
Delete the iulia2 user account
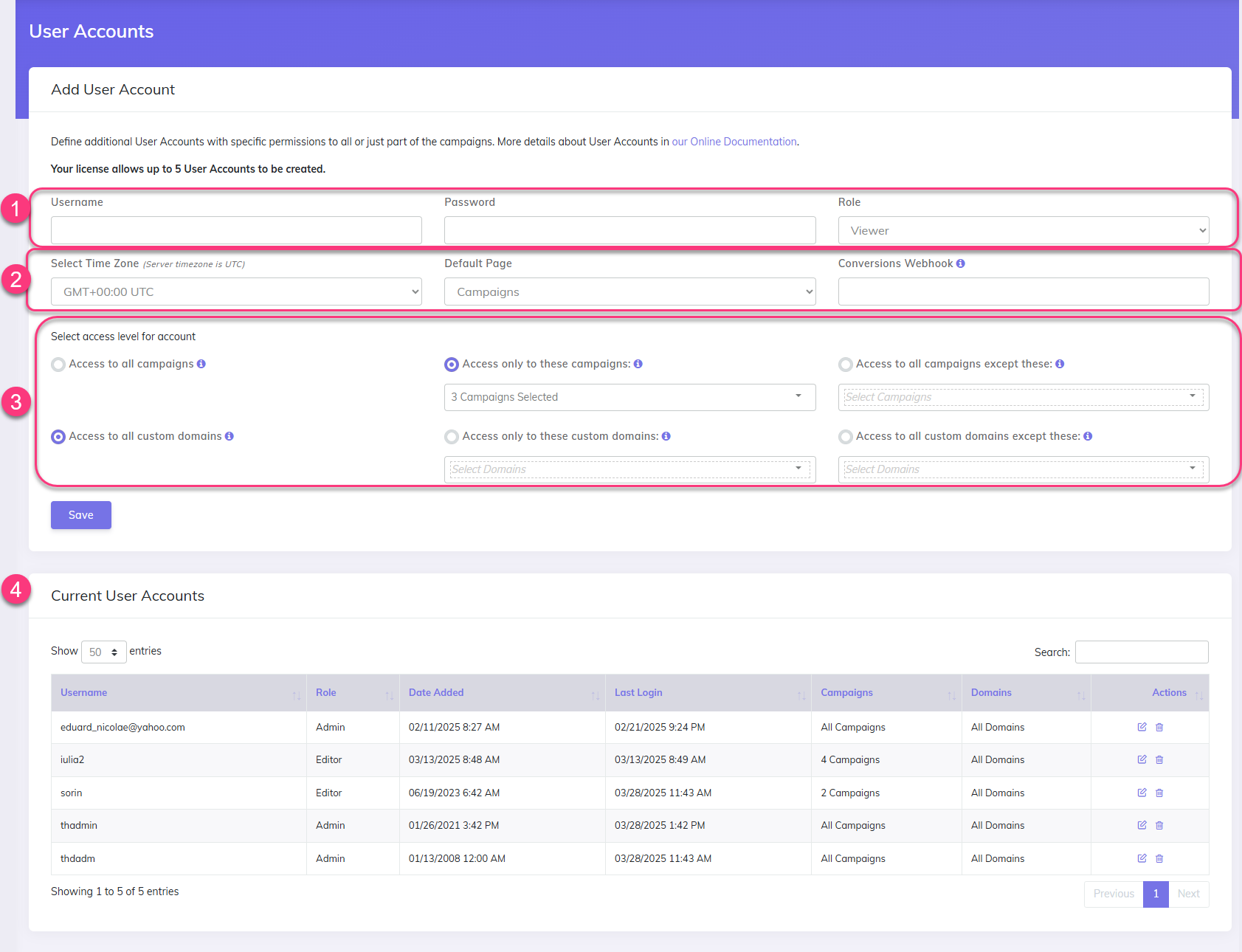pyautogui.click(x=1159, y=759)
